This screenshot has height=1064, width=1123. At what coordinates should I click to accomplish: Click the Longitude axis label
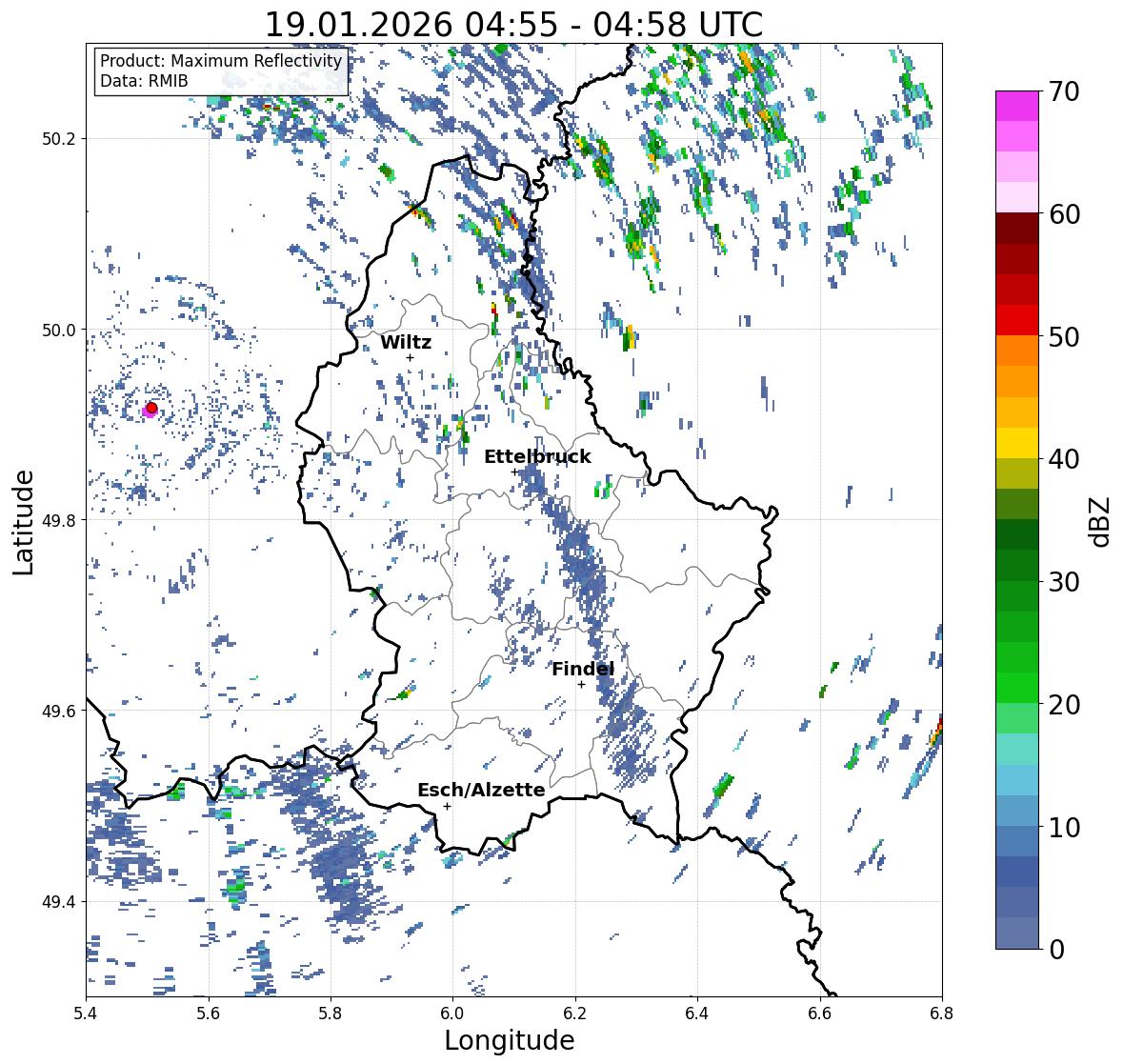click(x=510, y=1040)
